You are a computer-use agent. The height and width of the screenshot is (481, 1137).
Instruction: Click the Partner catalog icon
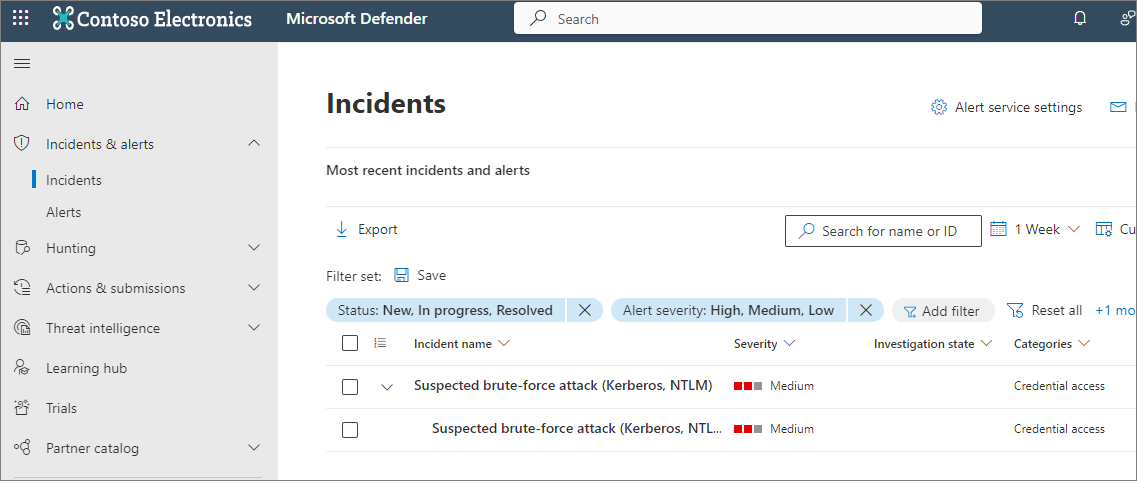[x=22, y=448]
